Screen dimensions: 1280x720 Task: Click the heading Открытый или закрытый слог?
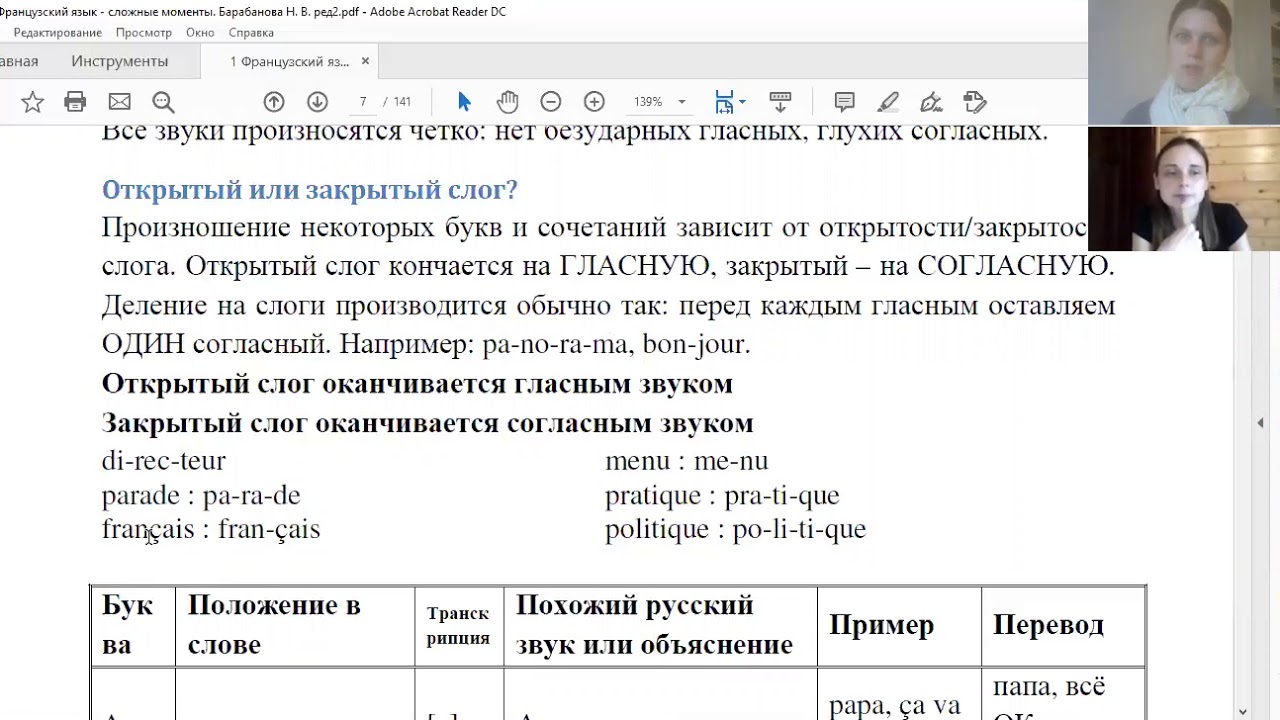310,189
